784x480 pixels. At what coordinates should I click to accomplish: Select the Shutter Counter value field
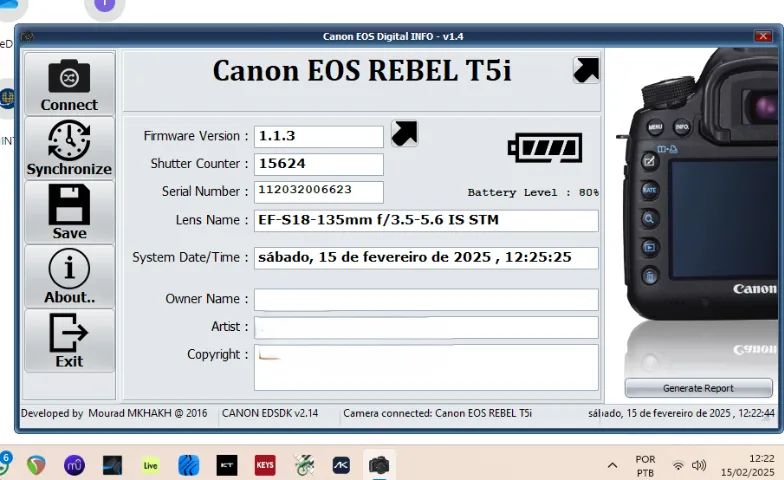point(318,164)
